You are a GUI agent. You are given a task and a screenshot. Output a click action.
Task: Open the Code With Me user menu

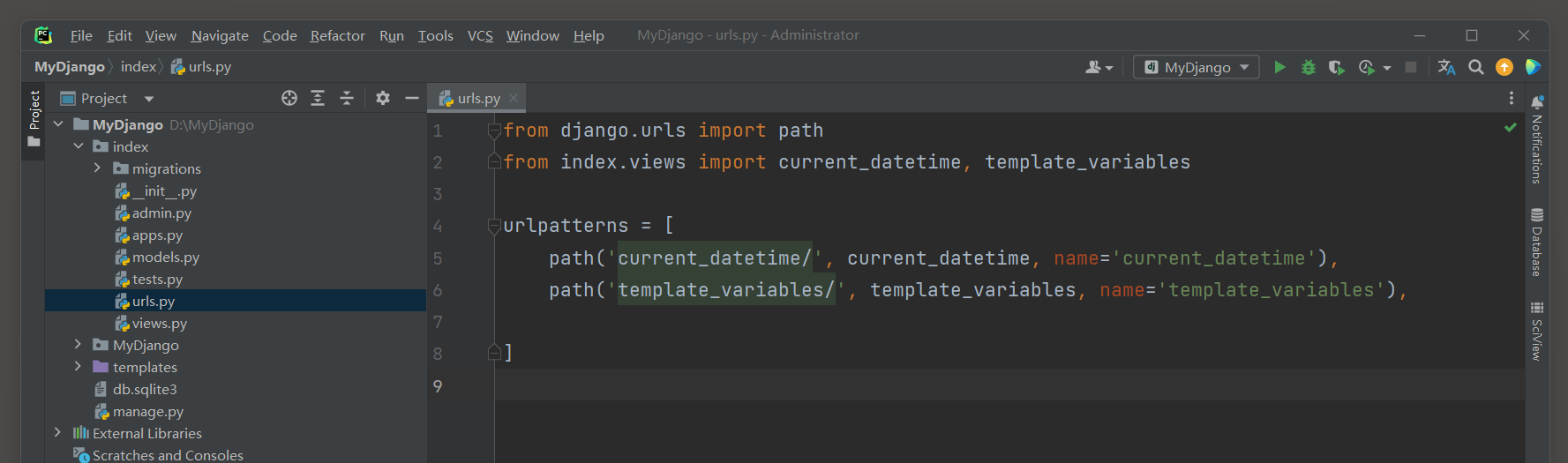(1099, 67)
